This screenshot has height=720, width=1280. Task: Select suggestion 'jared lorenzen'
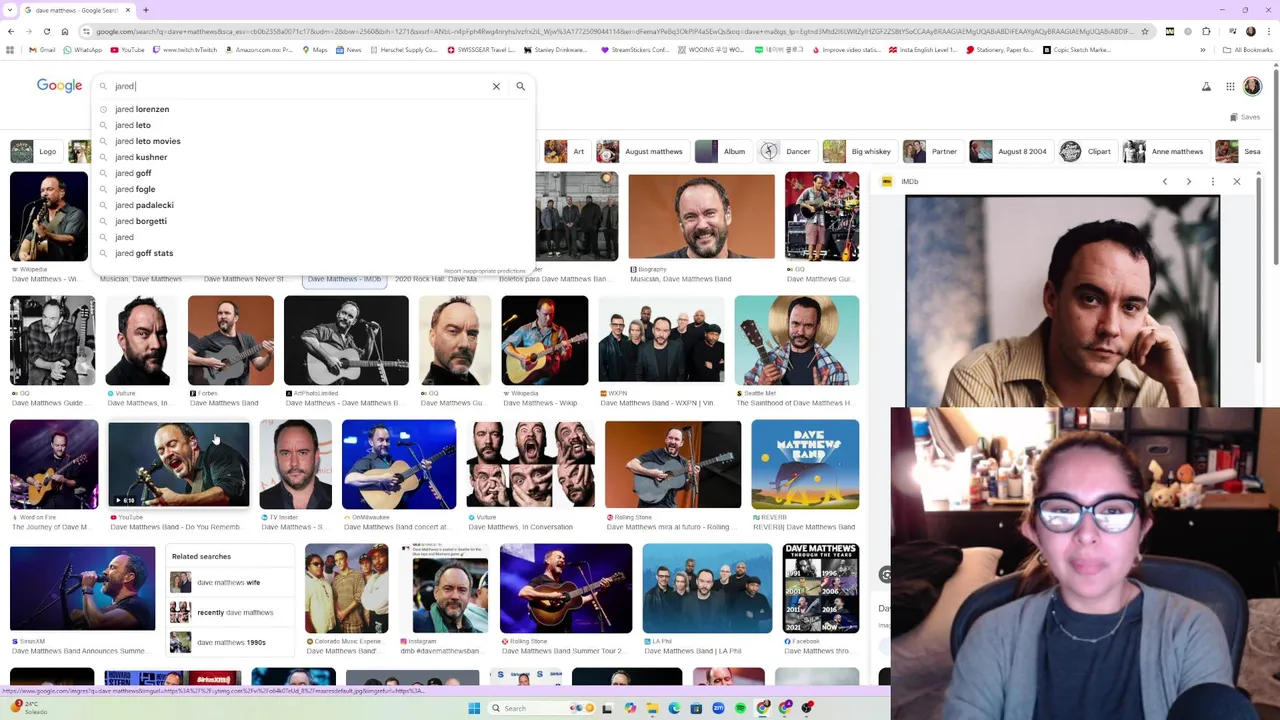313,109
